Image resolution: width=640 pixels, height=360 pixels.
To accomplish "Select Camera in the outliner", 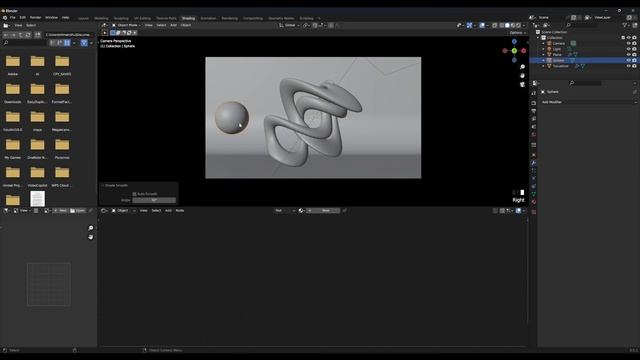I will click(x=559, y=43).
